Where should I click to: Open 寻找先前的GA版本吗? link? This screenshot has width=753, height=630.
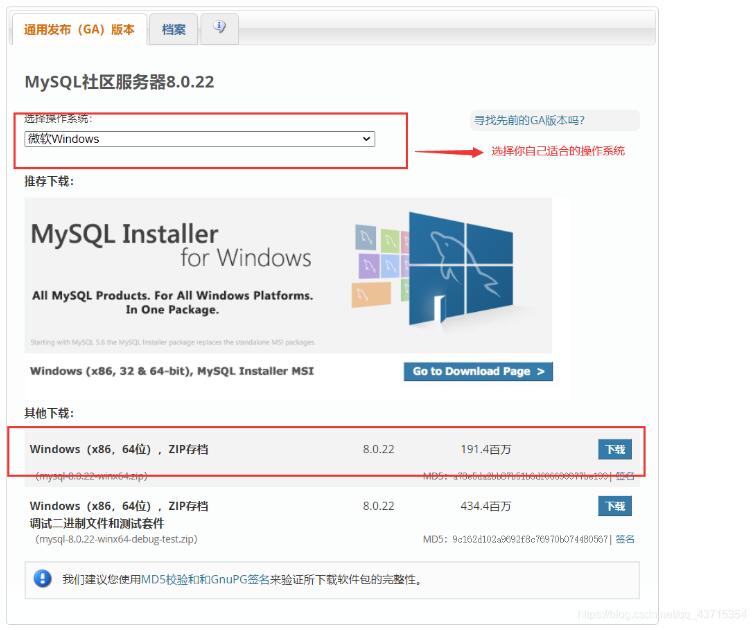tap(529, 120)
